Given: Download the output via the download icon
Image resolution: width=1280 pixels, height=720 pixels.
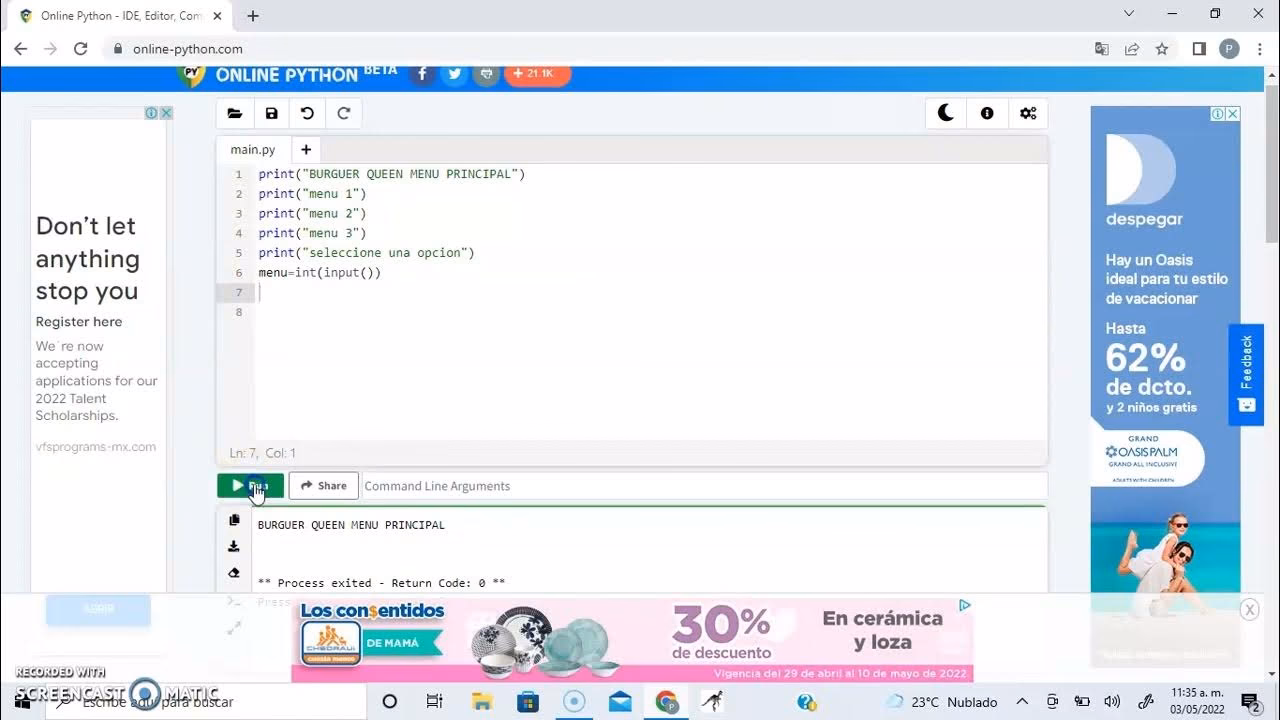Looking at the screenshot, I should pos(234,545).
